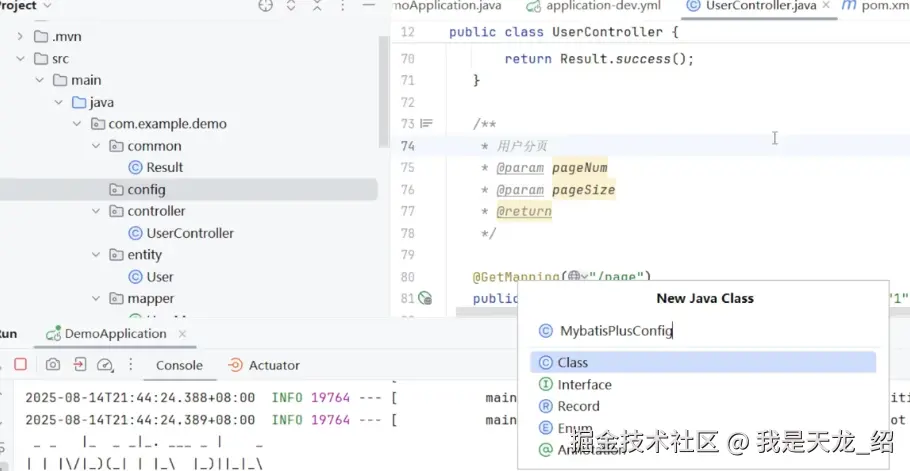The image size is (910, 471).
Task: Select the Result class in tree
Action: [156, 168]
